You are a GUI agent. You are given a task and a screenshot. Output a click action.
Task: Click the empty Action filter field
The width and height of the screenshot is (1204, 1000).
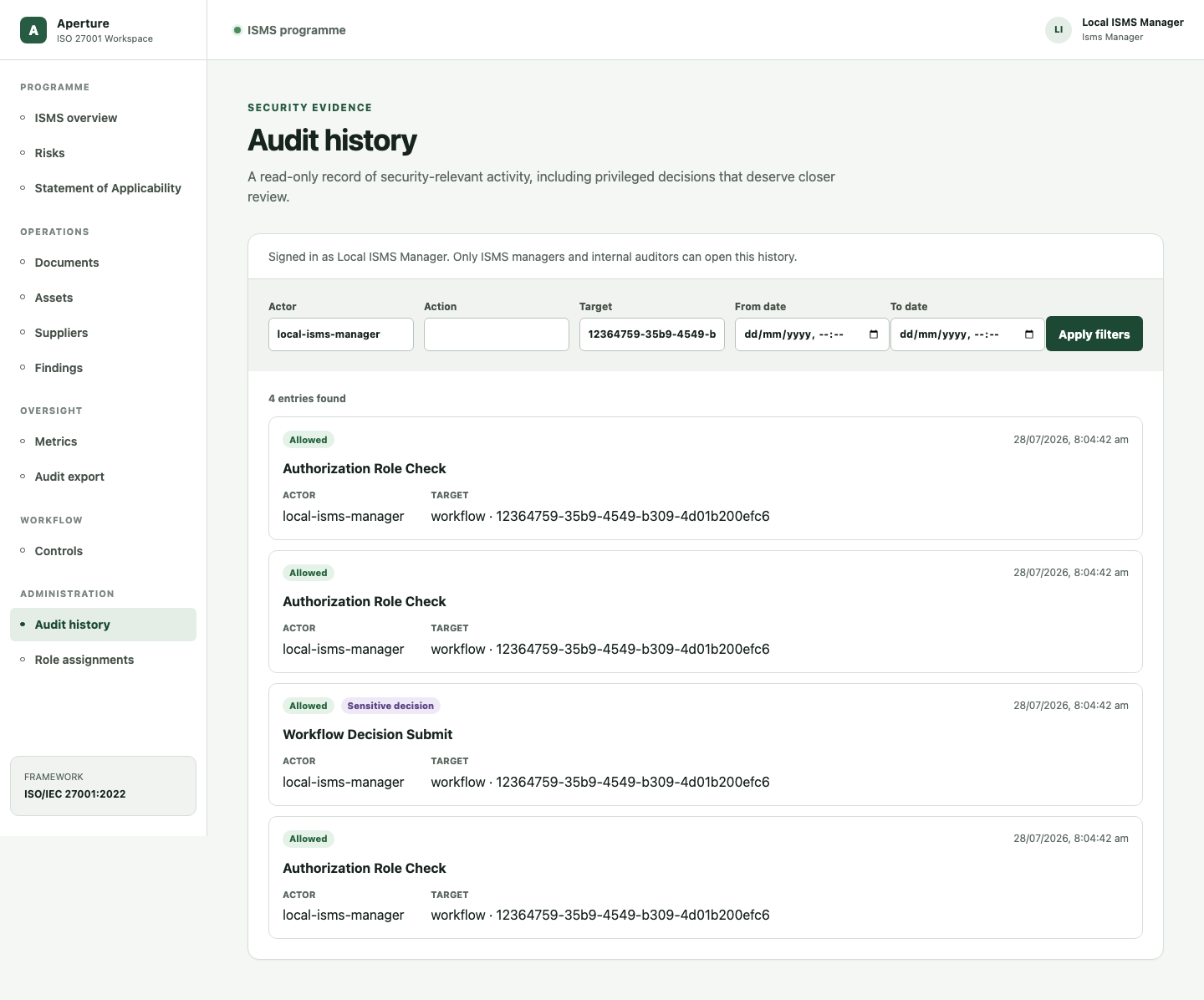(x=497, y=334)
